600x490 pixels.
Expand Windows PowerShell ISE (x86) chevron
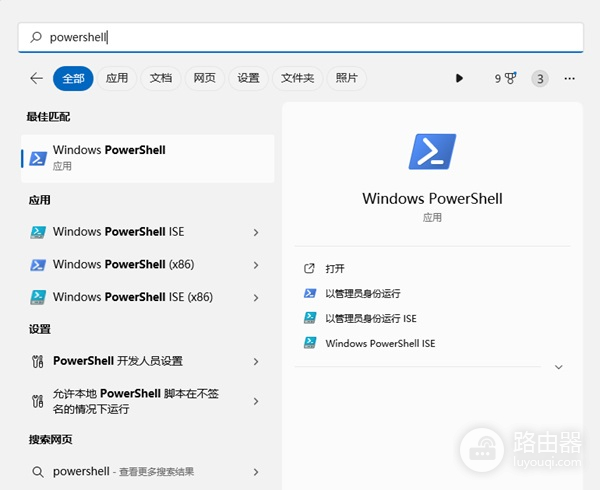click(x=256, y=298)
